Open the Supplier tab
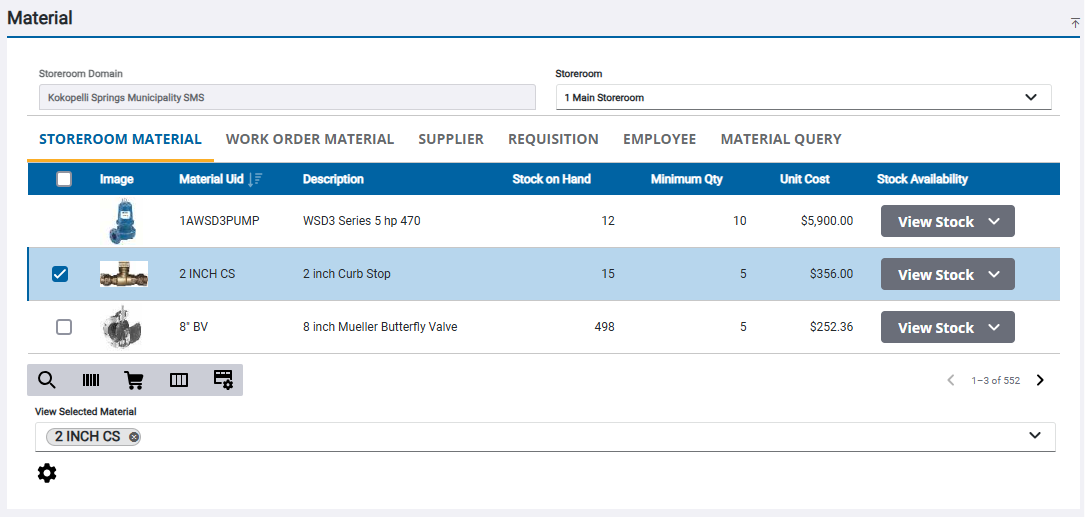 451,139
